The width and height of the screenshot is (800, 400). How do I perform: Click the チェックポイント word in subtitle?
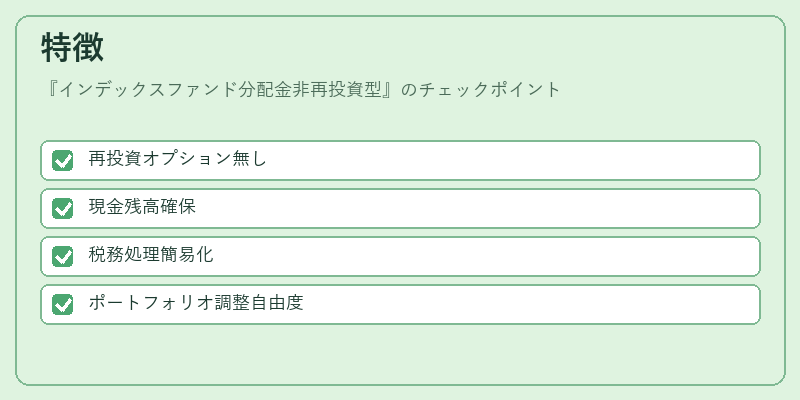(x=490, y=90)
